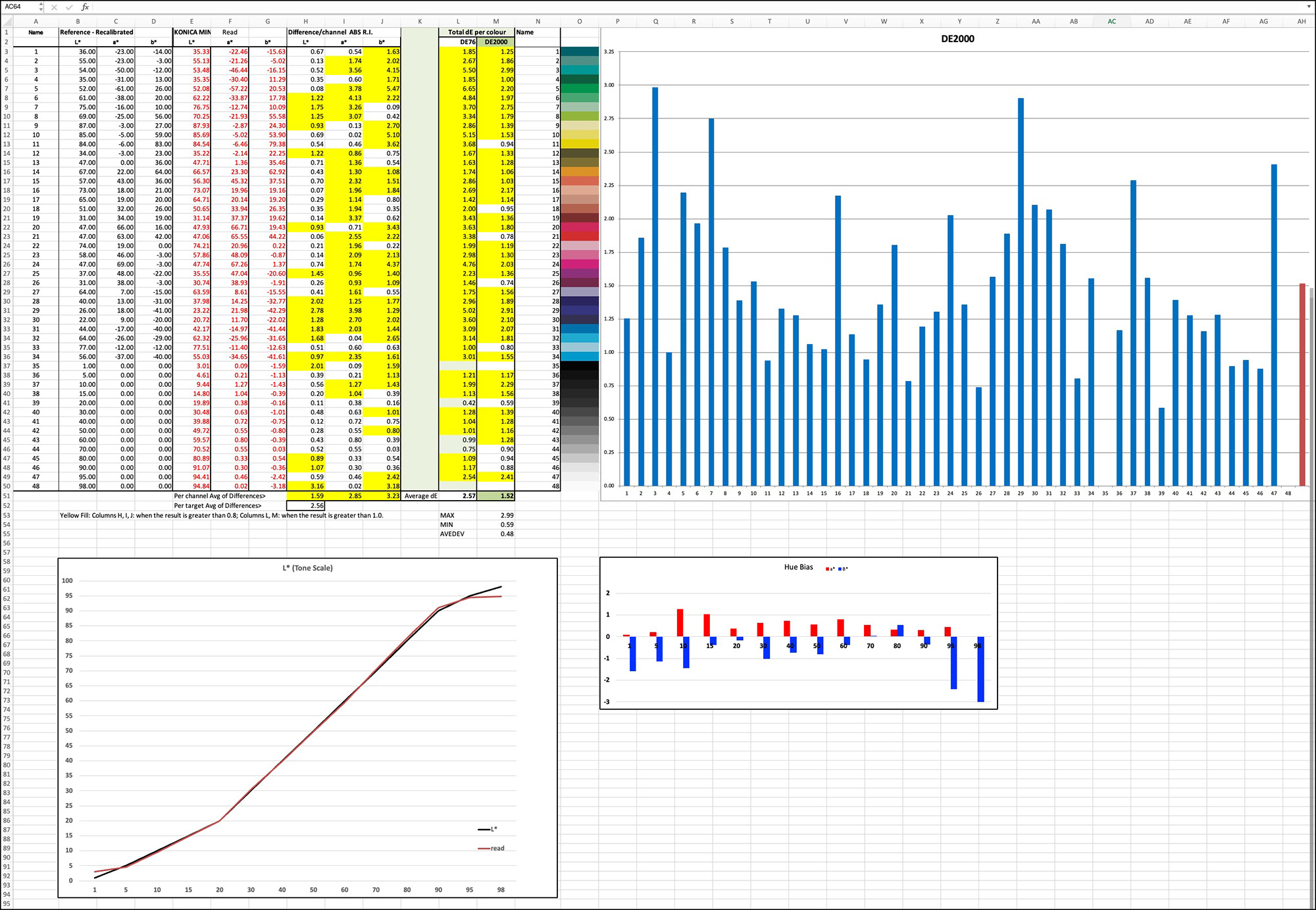Click the fx Insert Function icon
Image resolution: width=1316 pixels, height=910 pixels.
85,7
